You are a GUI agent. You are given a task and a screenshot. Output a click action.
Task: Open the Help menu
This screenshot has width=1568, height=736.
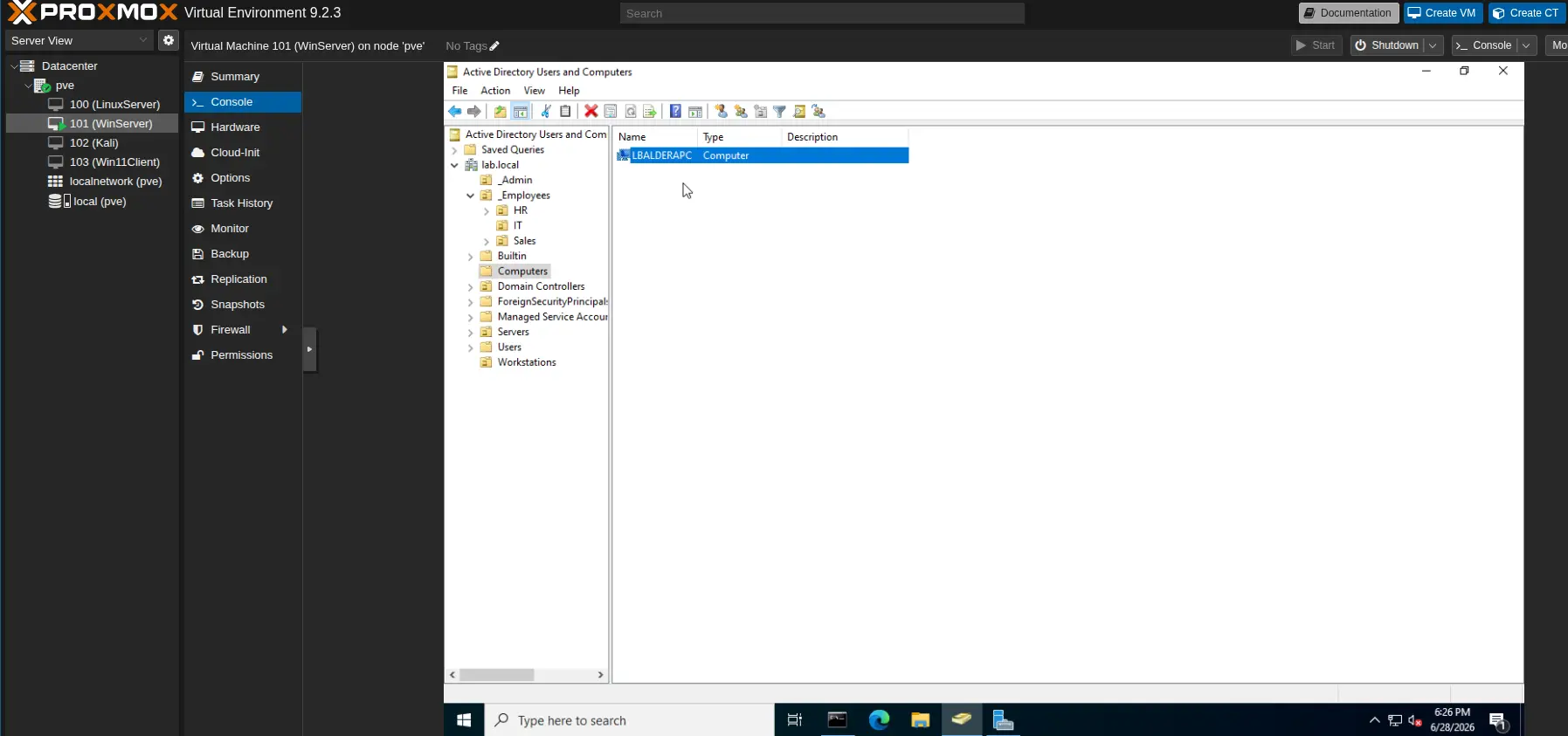tap(569, 91)
